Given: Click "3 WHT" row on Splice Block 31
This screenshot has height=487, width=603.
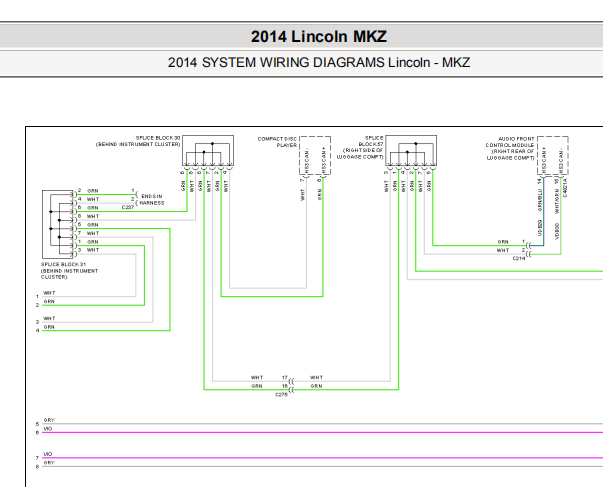Looking at the screenshot, I should pyautogui.click(x=88, y=250).
